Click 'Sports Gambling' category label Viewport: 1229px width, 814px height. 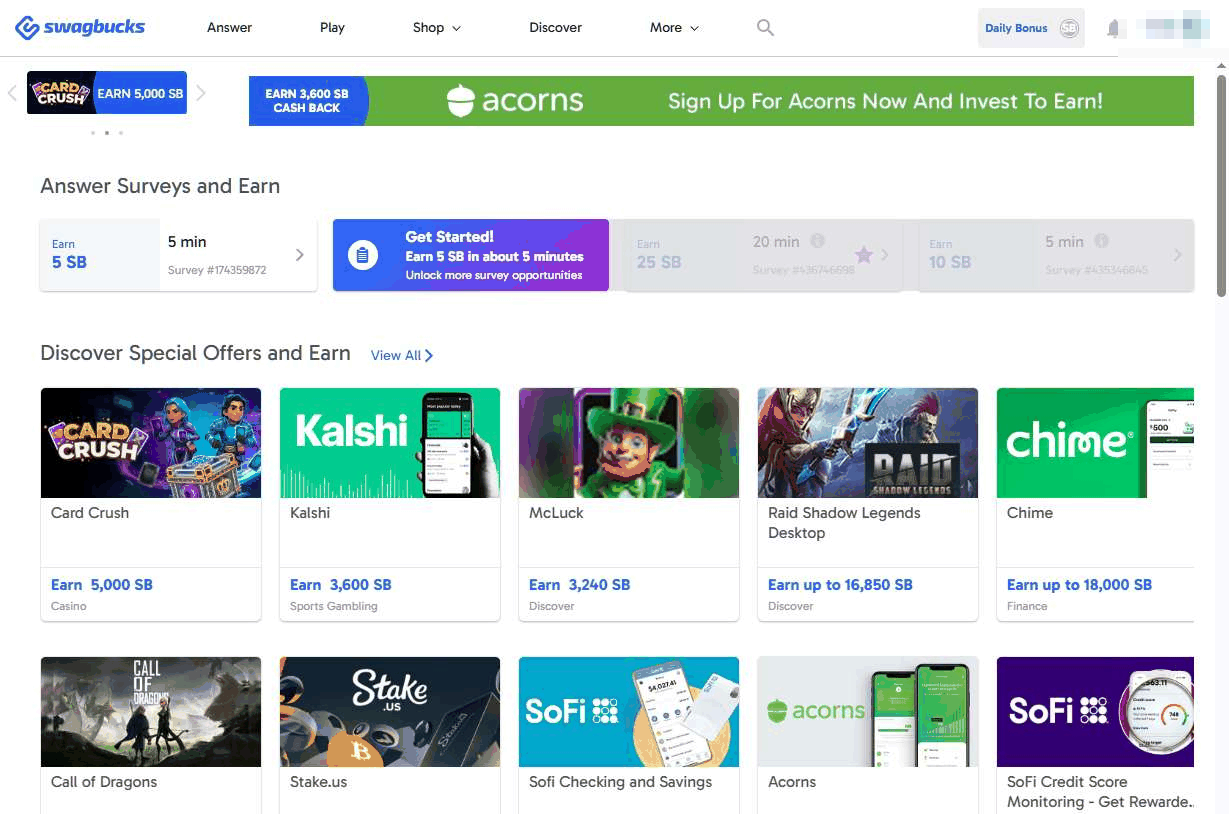point(334,606)
